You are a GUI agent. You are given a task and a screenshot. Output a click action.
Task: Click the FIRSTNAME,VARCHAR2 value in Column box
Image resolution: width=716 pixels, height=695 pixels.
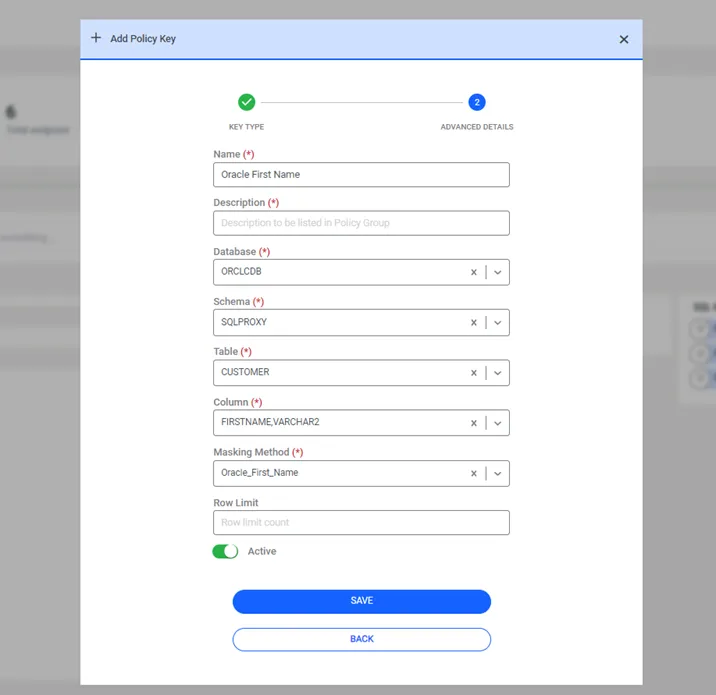click(x=270, y=421)
